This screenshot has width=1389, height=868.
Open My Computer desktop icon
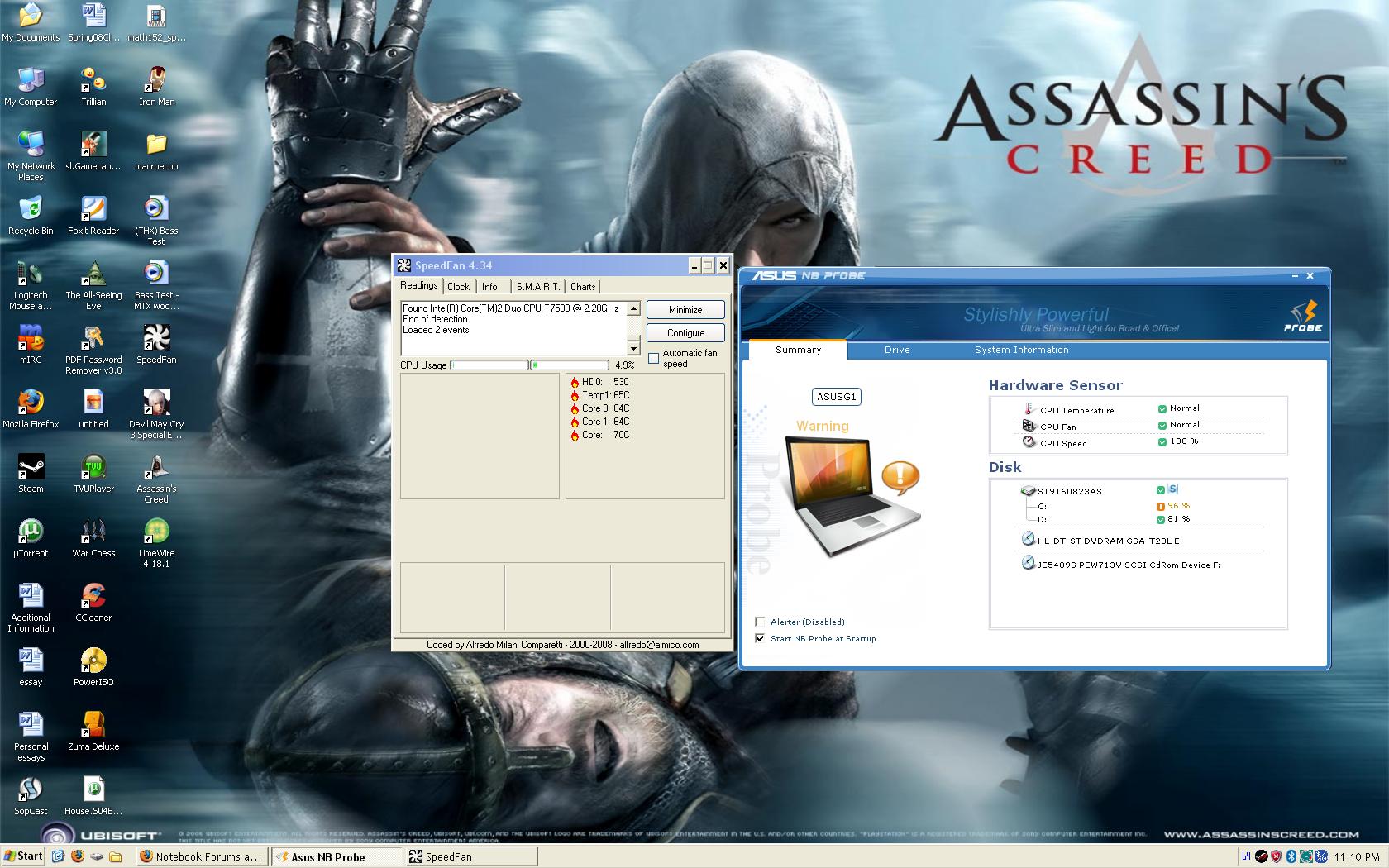(31, 87)
